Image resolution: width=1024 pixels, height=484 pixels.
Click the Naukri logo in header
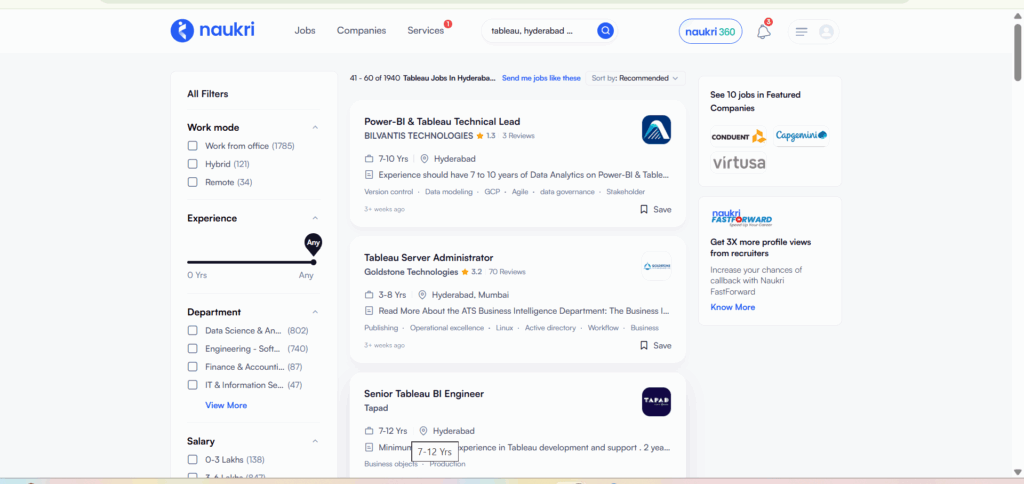[212, 31]
